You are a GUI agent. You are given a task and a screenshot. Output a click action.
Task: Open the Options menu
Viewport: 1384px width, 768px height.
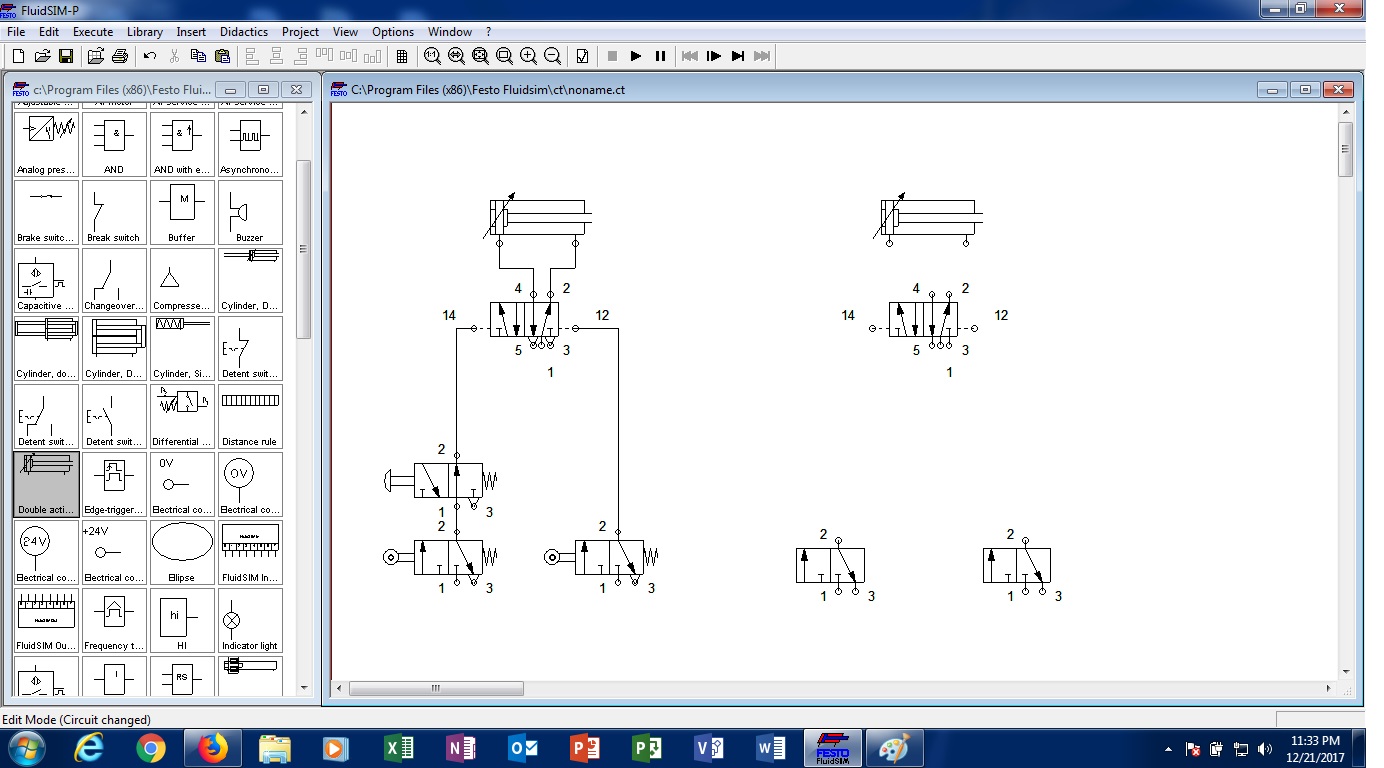coord(393,32)
